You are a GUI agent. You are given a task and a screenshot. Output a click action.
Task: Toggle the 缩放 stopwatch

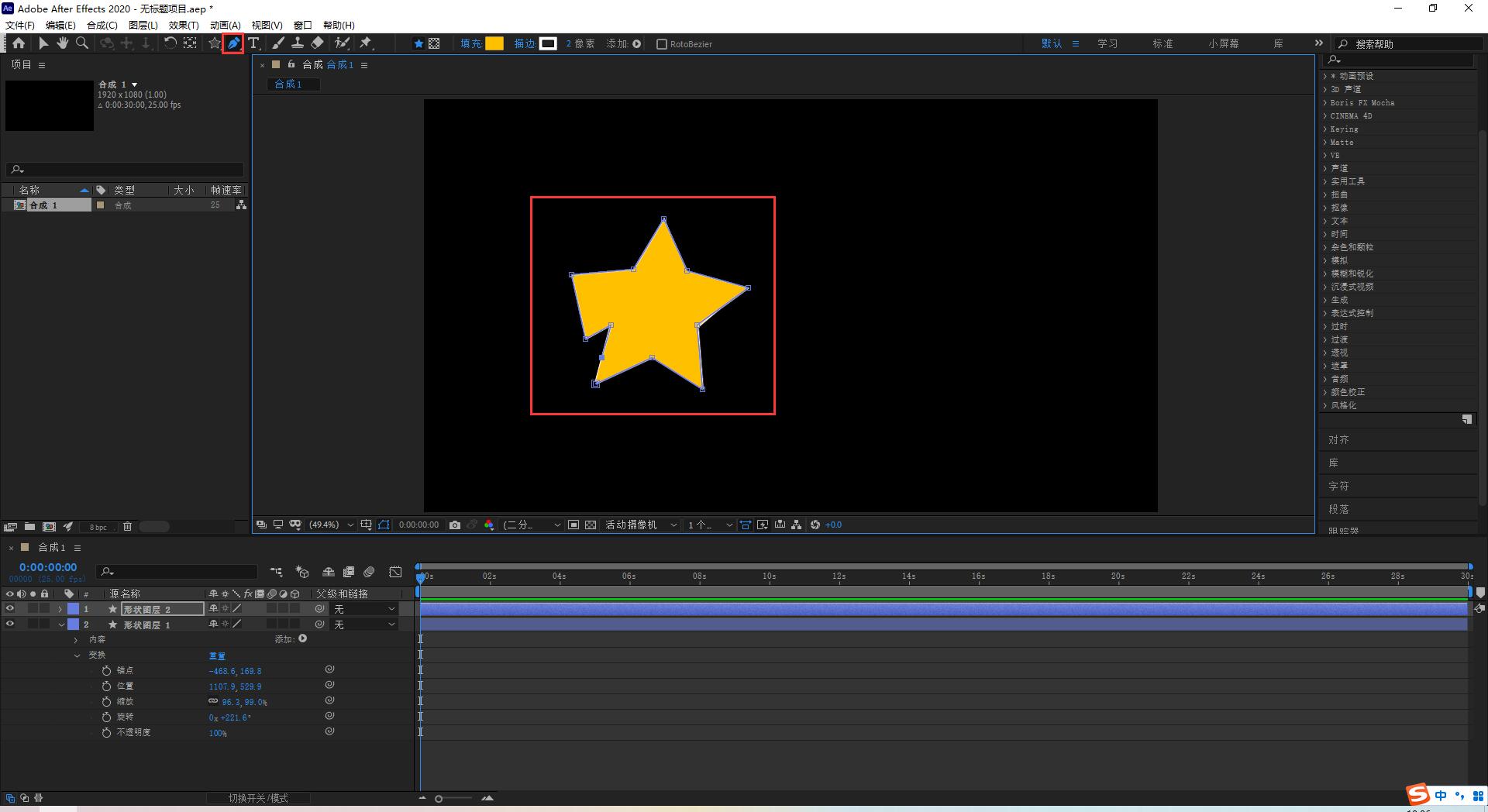(x=107, y=701)
